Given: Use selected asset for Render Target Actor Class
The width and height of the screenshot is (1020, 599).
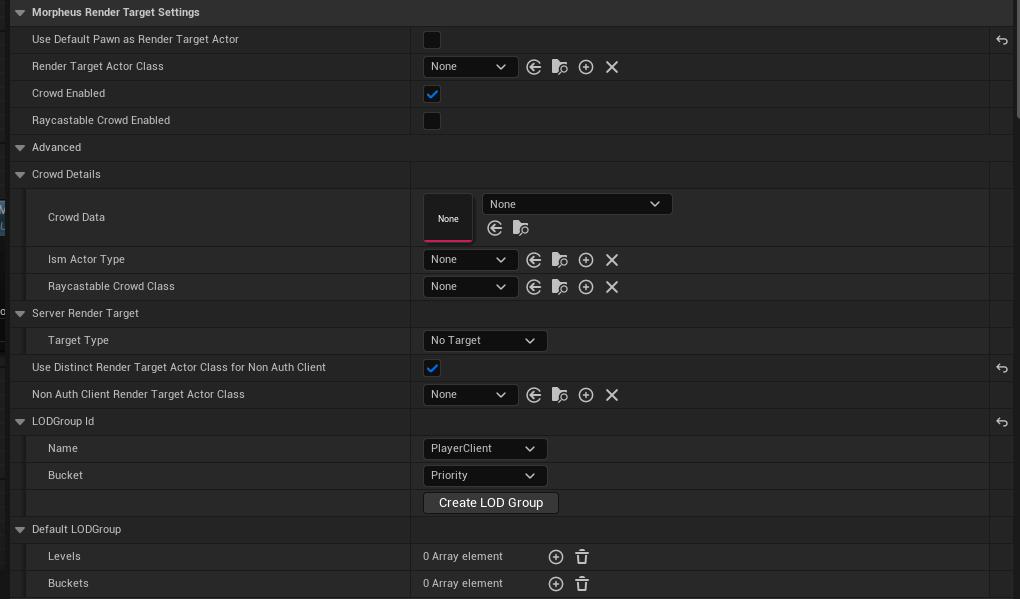Looking at the screenshot, I should [534, 67].
